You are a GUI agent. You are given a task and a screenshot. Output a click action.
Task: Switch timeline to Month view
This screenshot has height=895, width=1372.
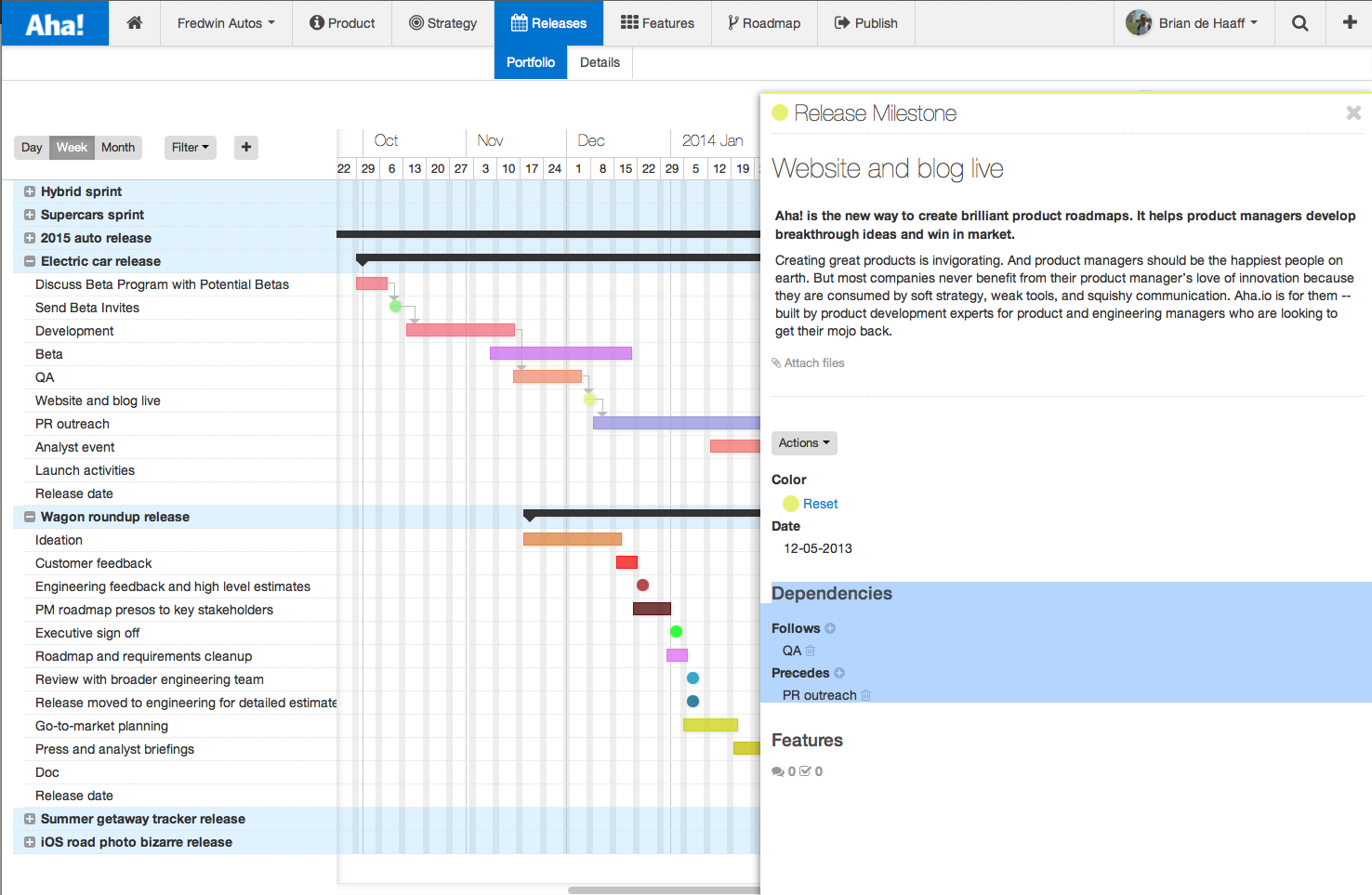(118, 147)
